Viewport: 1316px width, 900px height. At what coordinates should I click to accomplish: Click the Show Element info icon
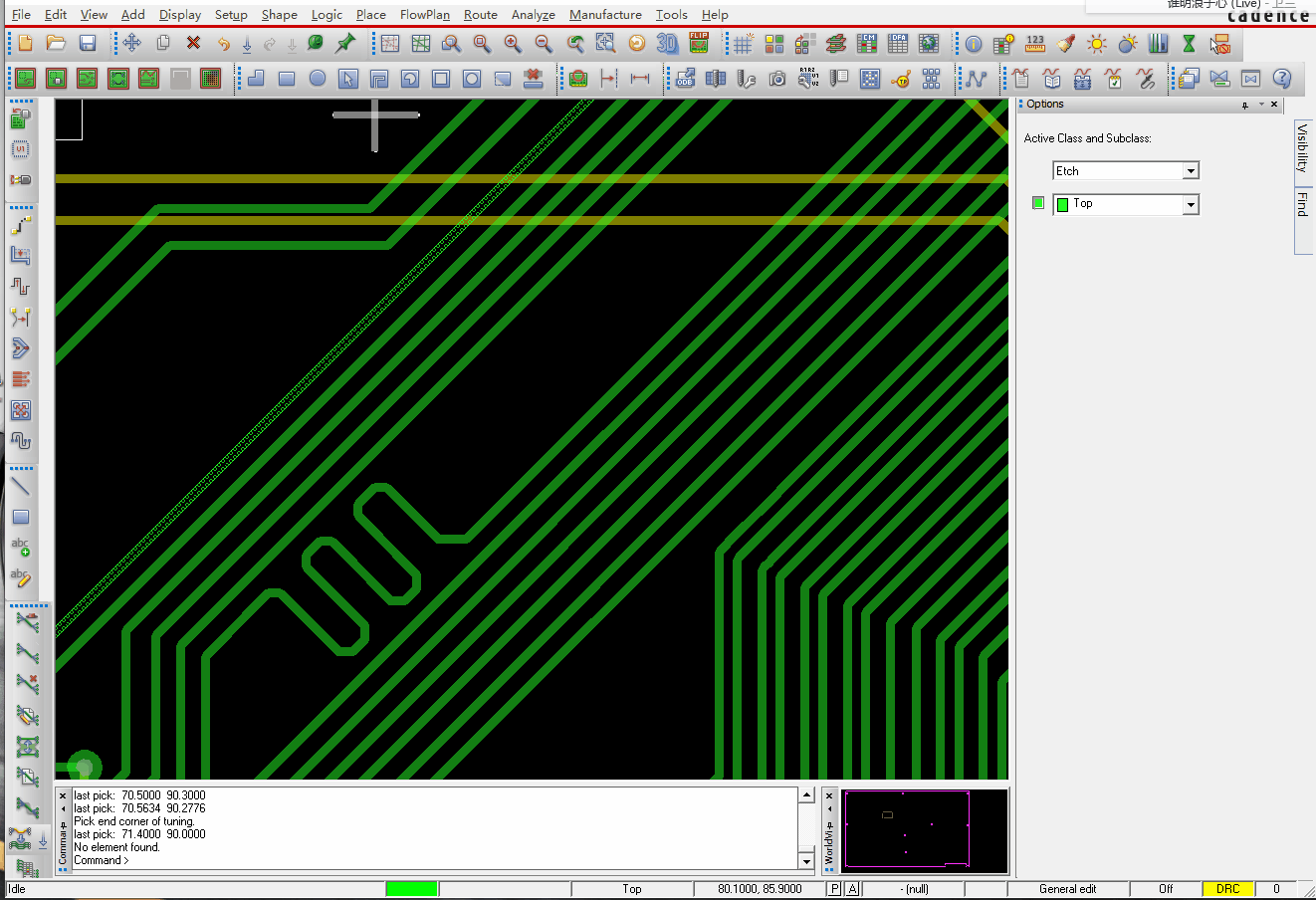coord(974,43)
